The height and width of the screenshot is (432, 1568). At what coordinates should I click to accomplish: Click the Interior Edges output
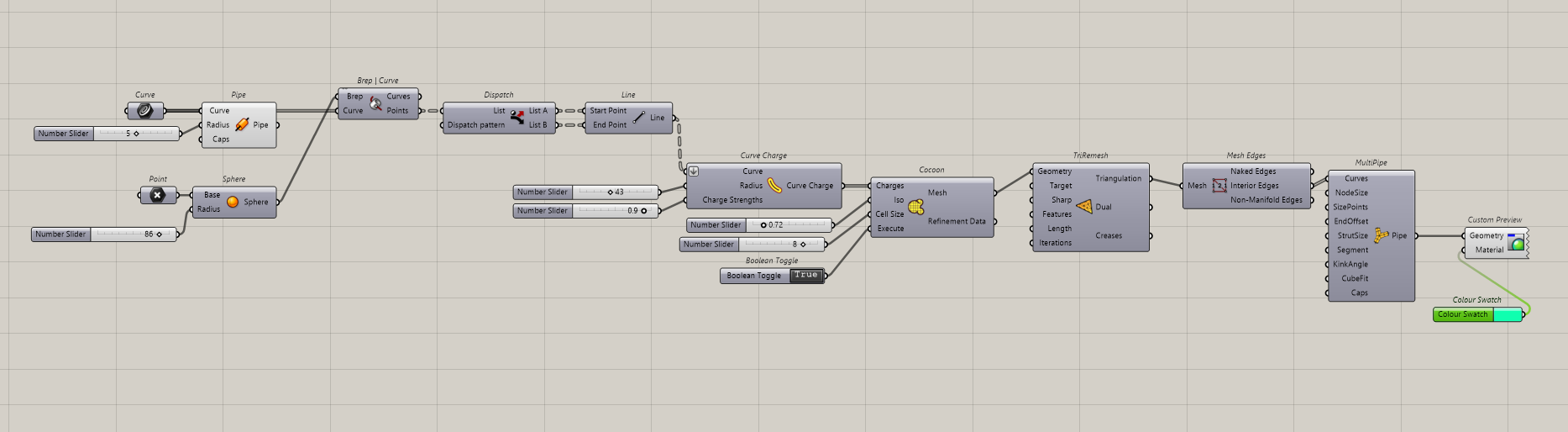coord(1255,186)
